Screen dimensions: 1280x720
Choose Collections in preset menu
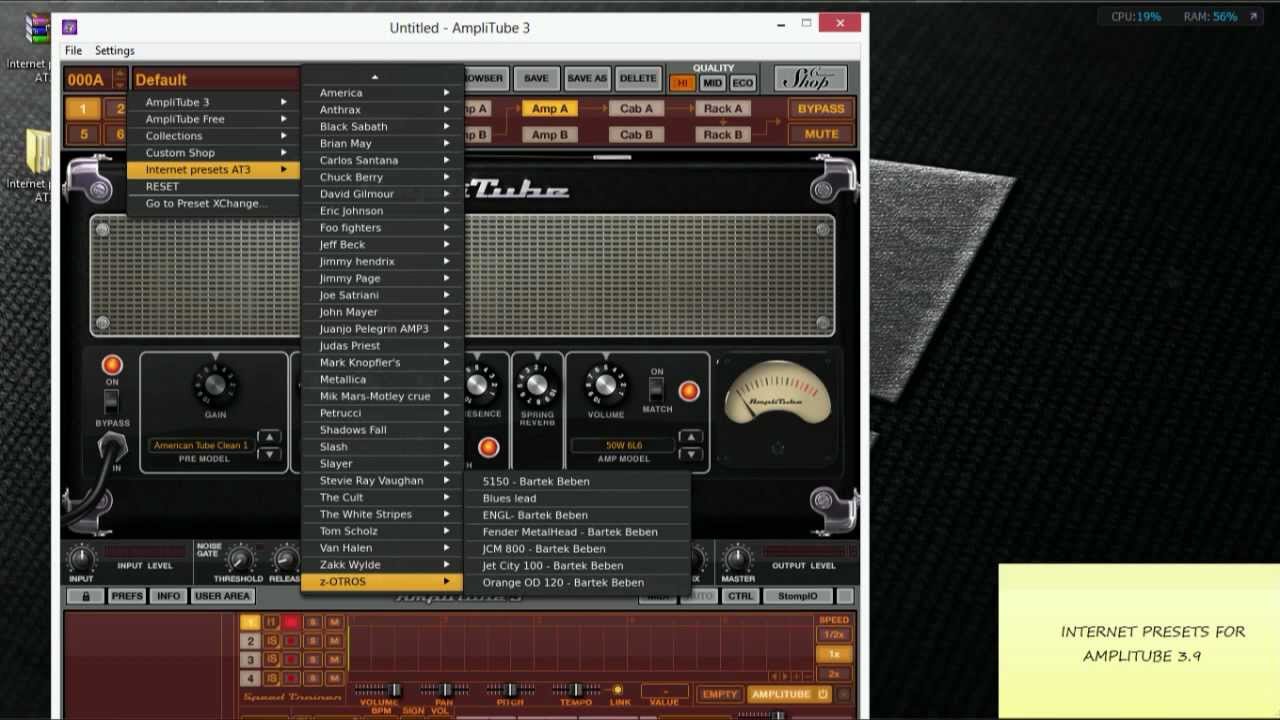tap(213, 136)
